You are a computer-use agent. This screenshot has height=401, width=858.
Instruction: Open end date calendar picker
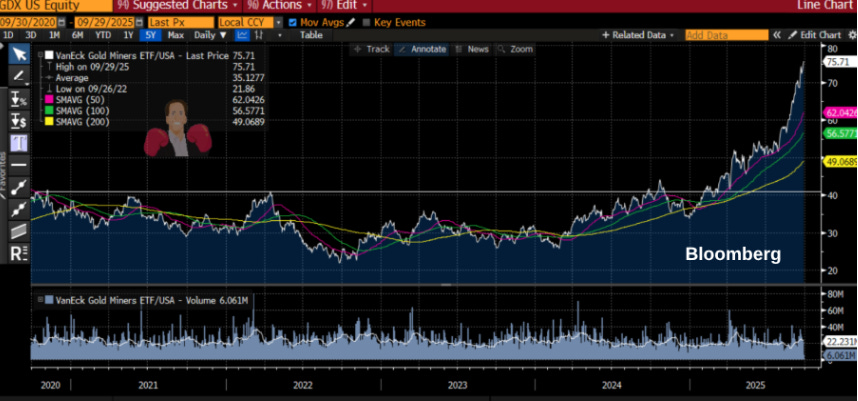point(137,22)
